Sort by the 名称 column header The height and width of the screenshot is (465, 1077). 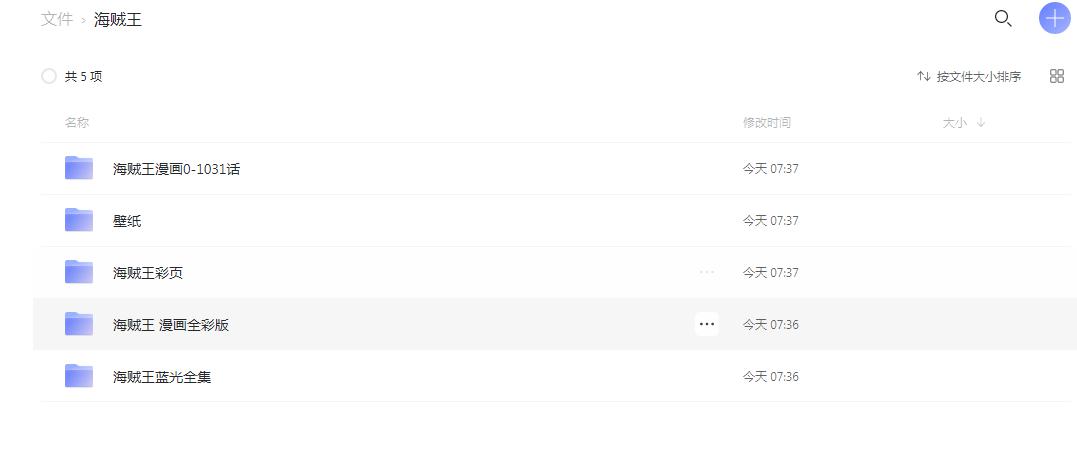click(x=77, y=123)
